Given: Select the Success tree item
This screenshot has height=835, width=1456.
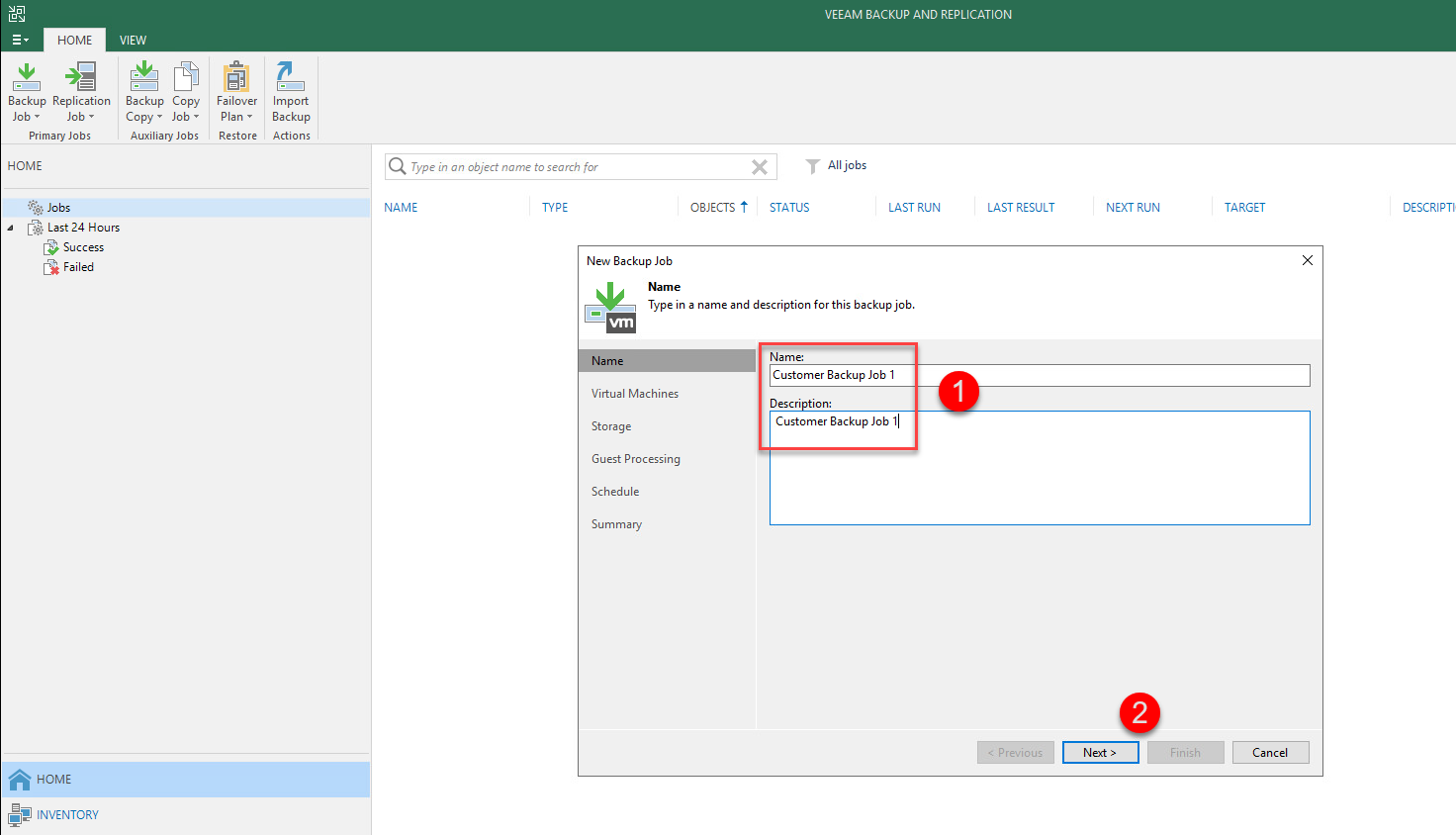Looking at the screenshot, I should coord(83,247).
